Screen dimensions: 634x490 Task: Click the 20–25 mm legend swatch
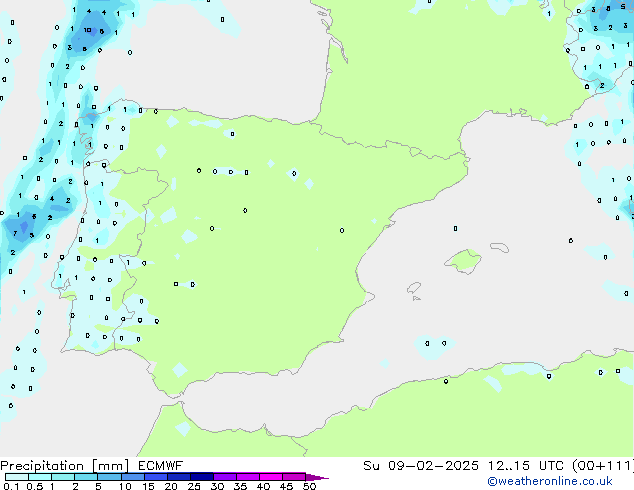(178, 477)
